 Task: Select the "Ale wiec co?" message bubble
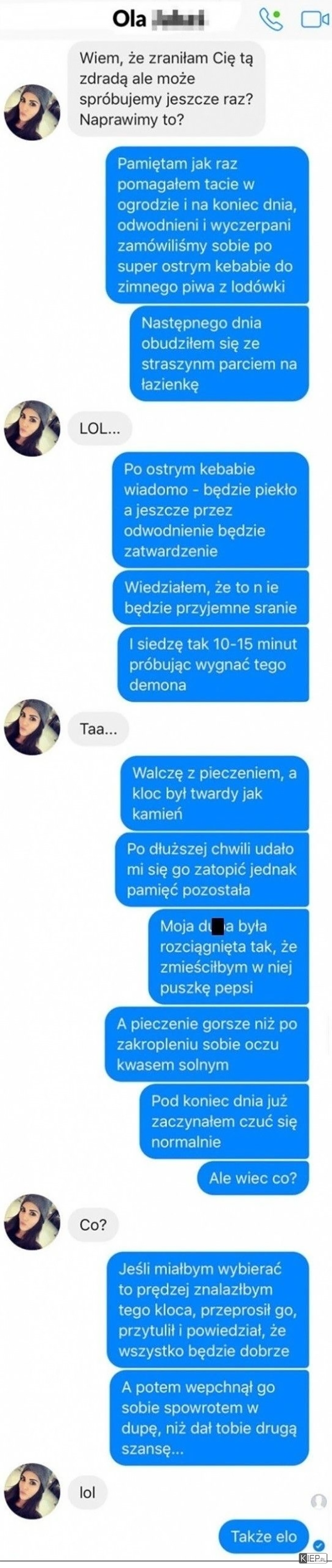[253, 1178]
